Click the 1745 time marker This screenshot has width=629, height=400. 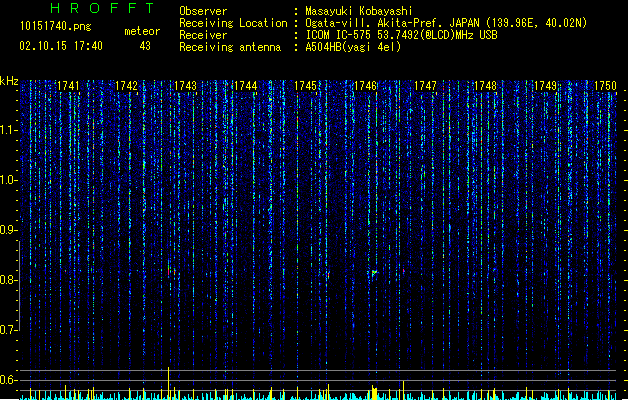tap(306, 86)
